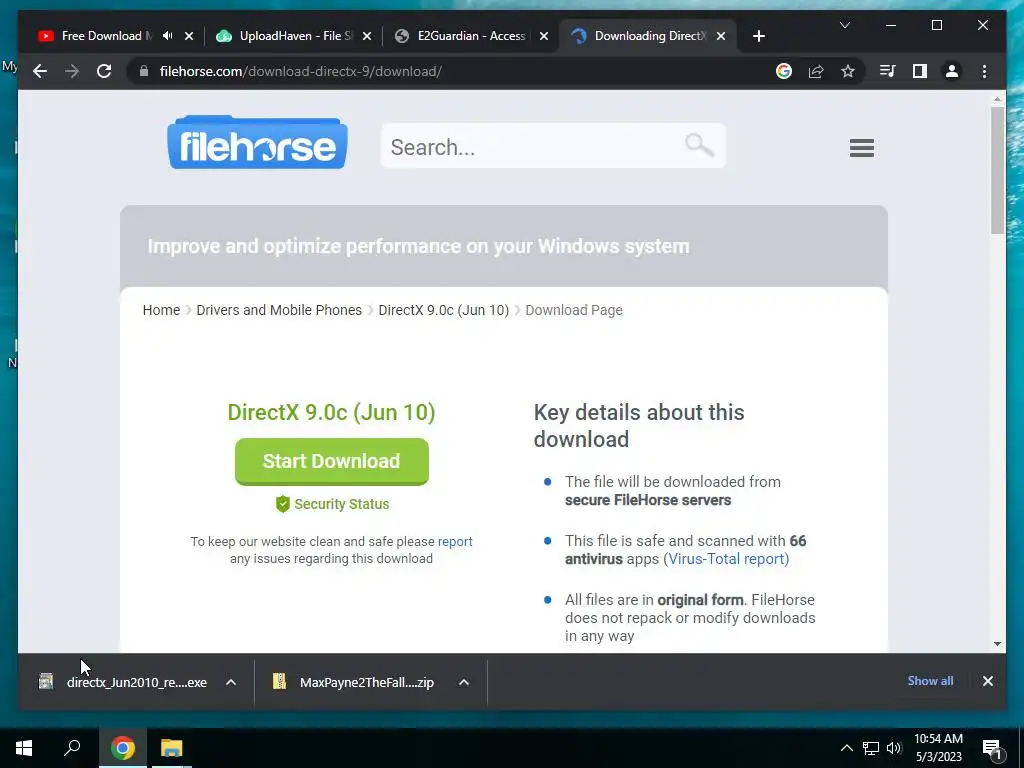Screen dimensions: 1024x768
Task: Click the magnifier search icon on FileHorse
Action: coord(699,145)
